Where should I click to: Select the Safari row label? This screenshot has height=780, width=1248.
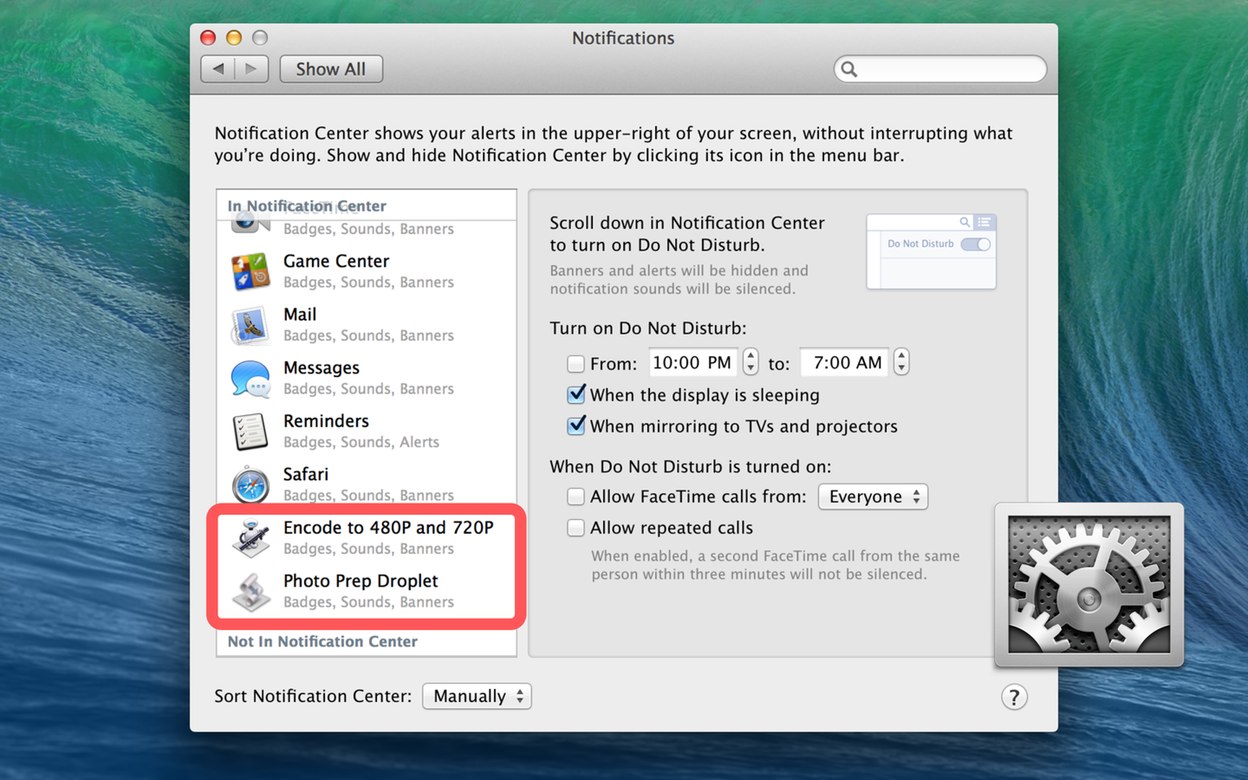click(x=306, y=474)
